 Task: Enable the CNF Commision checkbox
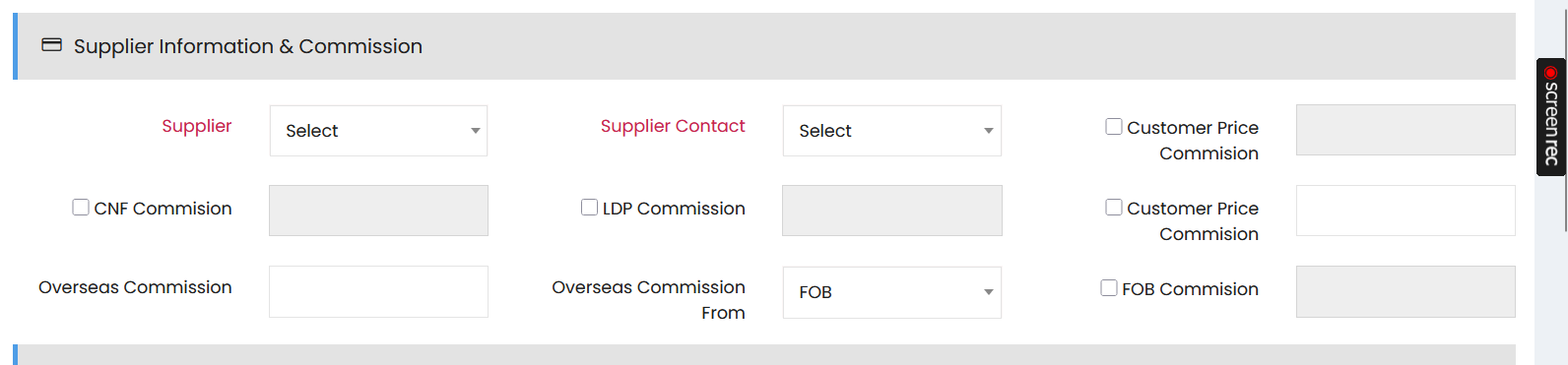(81, 207)
